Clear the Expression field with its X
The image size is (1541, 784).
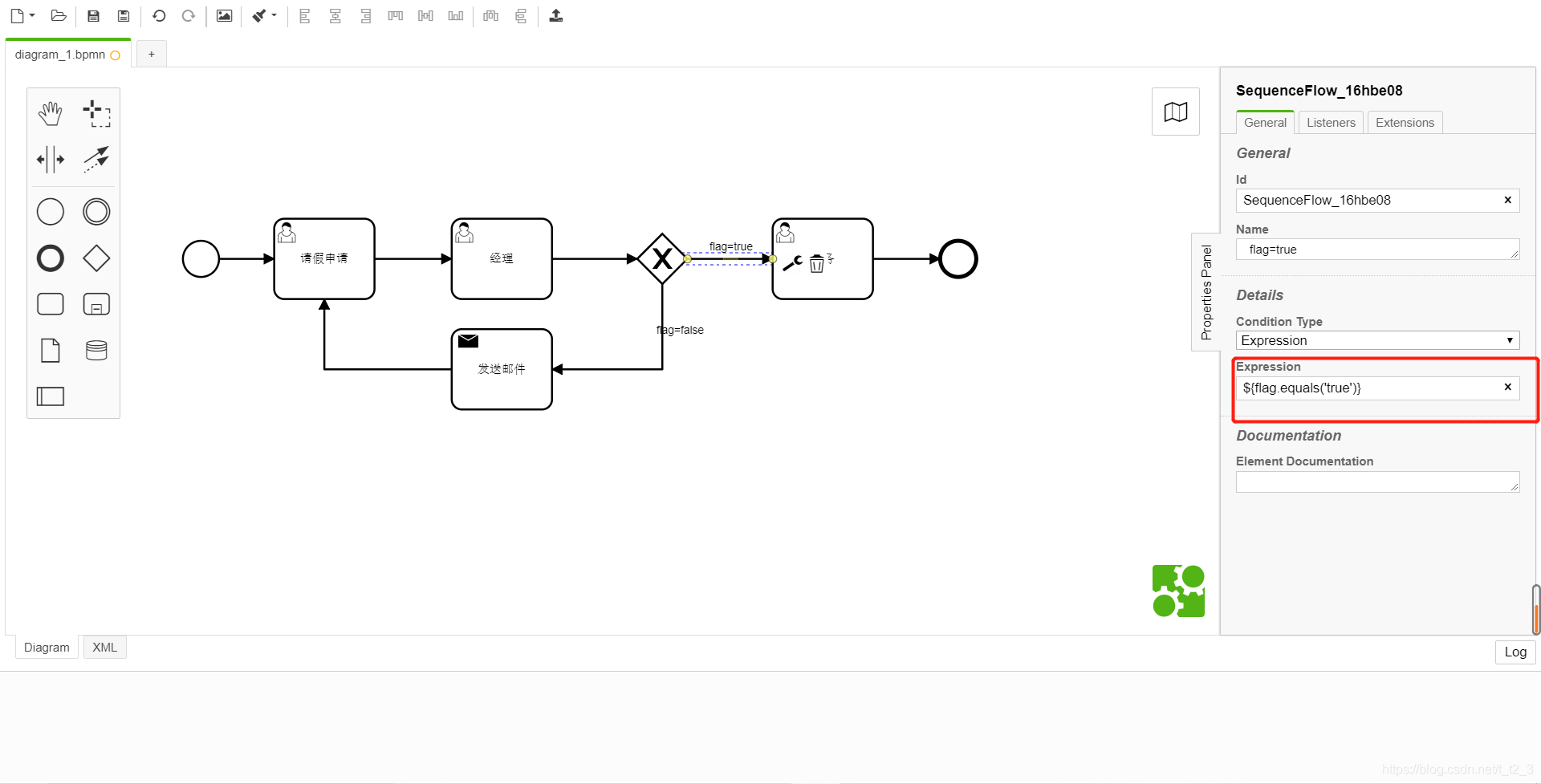point(1507,387)
